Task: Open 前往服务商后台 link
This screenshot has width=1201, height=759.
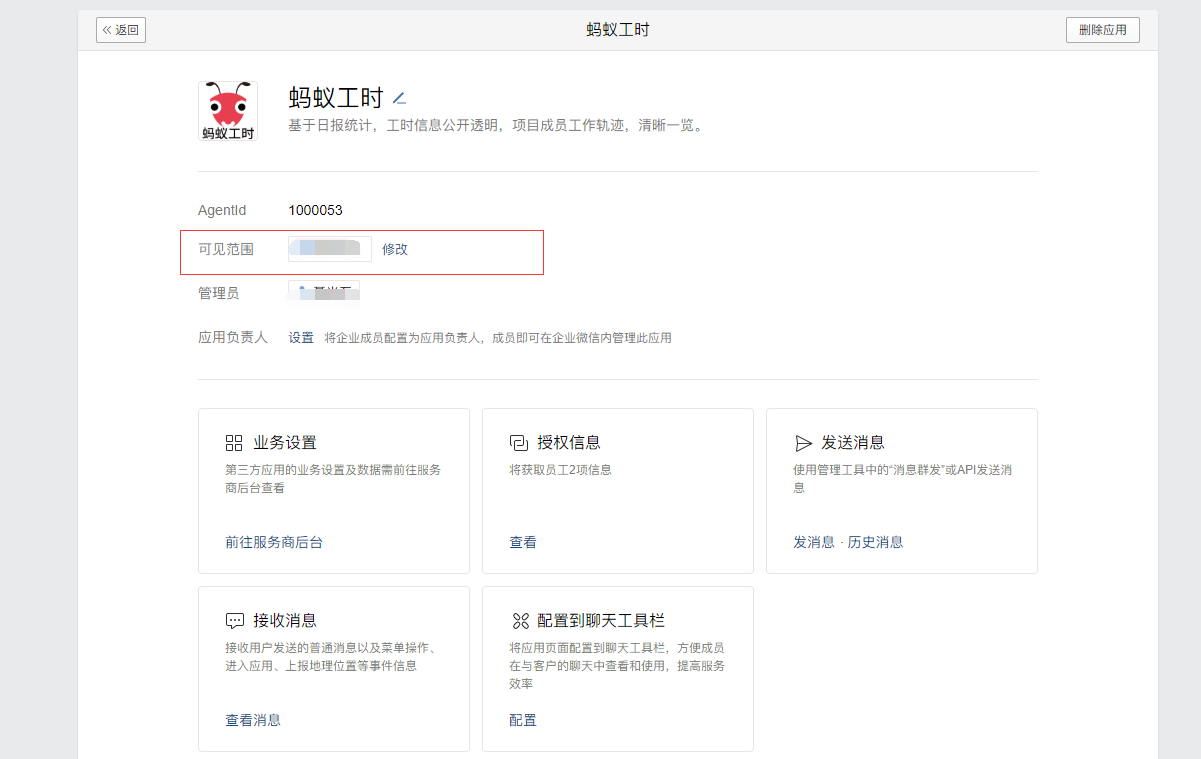Action: click(274, 542)
